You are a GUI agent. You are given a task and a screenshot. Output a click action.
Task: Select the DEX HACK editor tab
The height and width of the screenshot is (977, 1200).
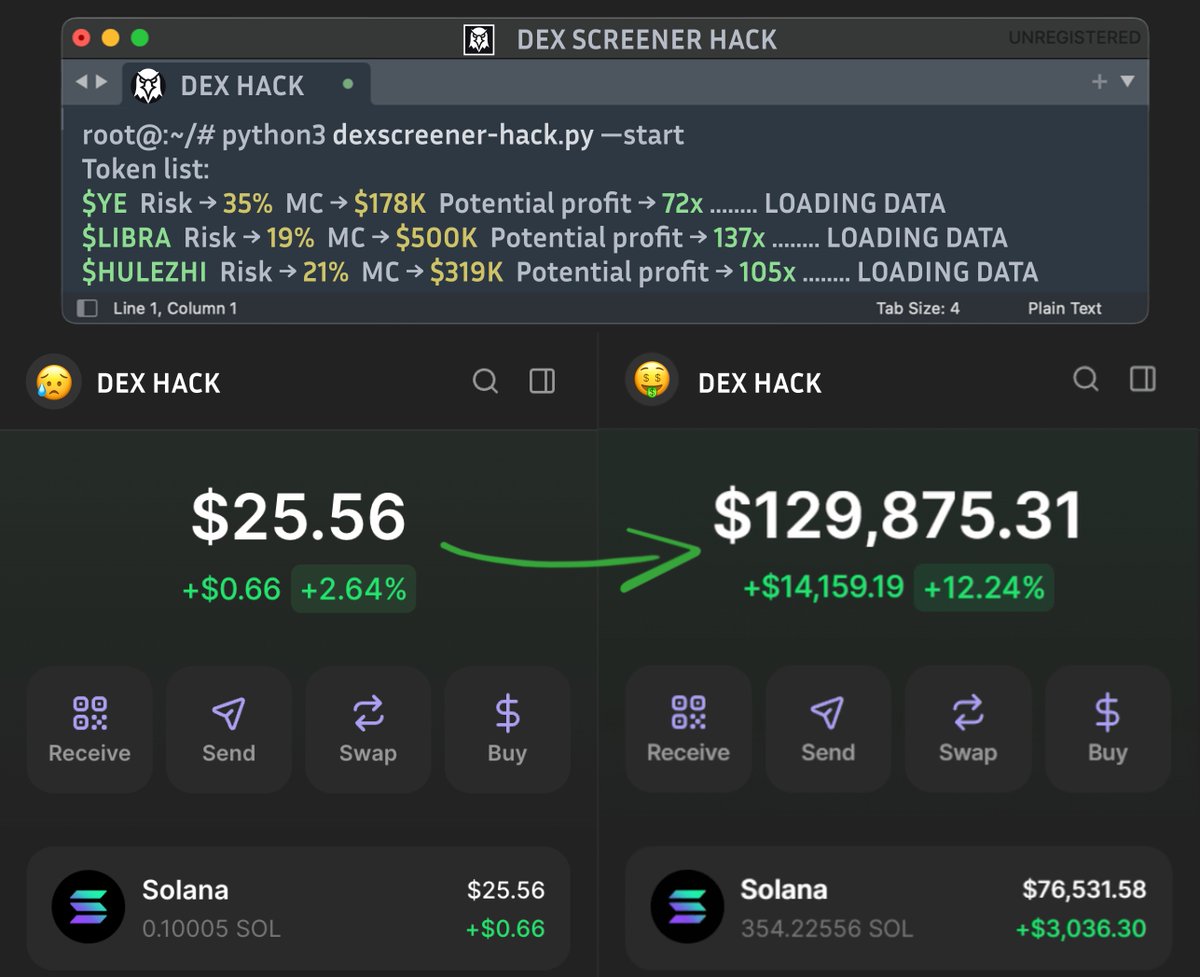tap(246, 85)
